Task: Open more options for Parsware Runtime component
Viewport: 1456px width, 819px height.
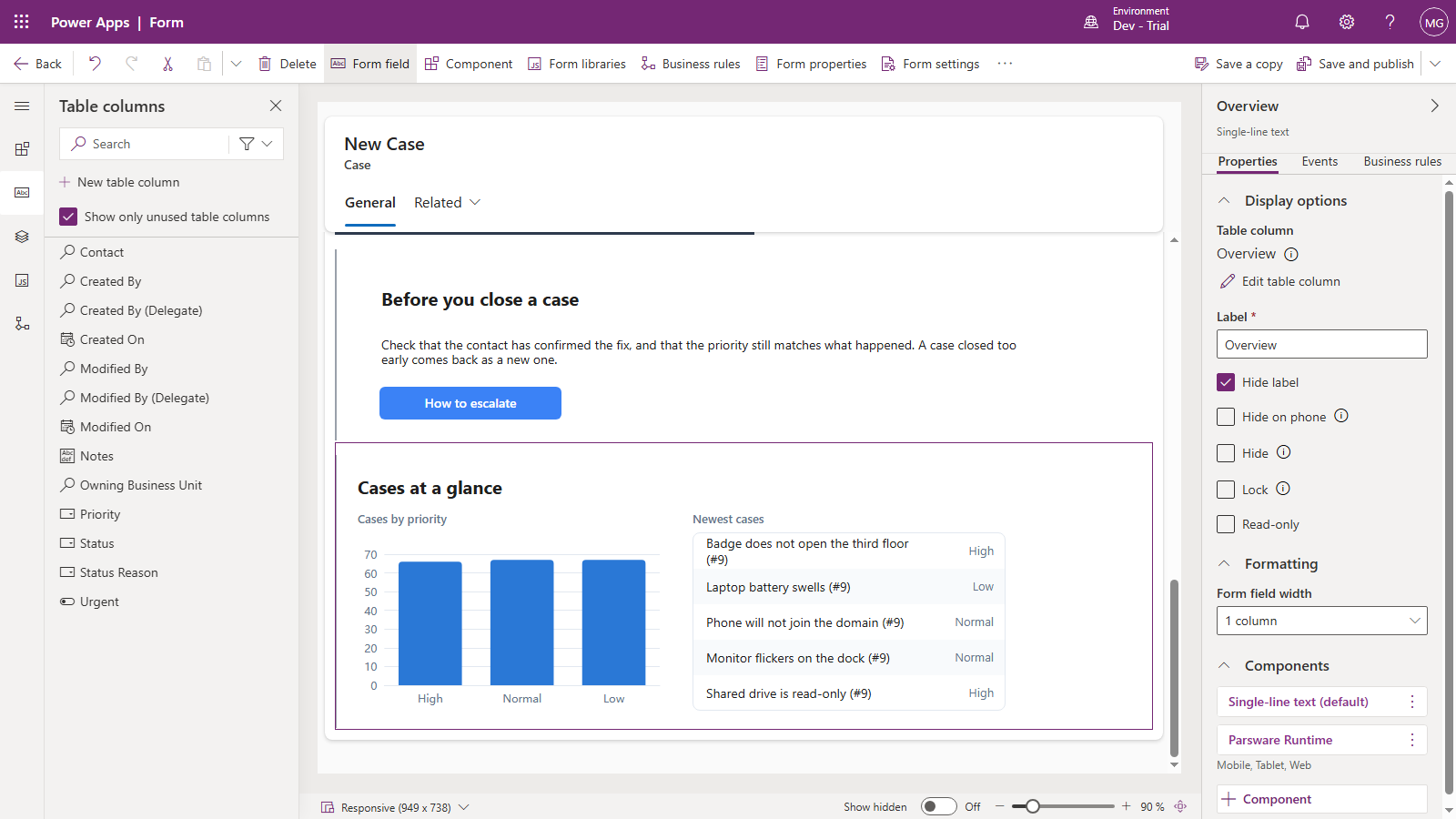Action: 1412,740
